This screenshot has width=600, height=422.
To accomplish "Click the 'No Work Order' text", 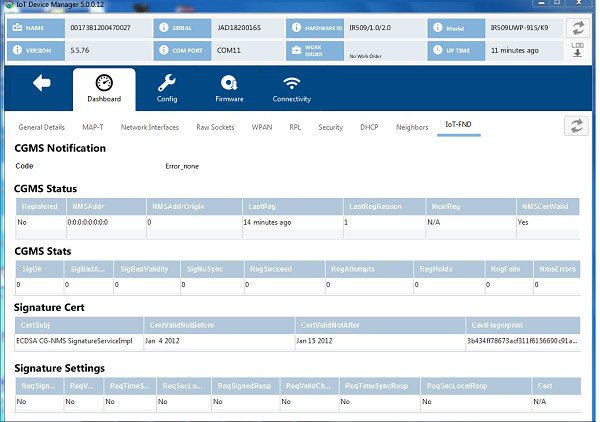I will (365, 56).
